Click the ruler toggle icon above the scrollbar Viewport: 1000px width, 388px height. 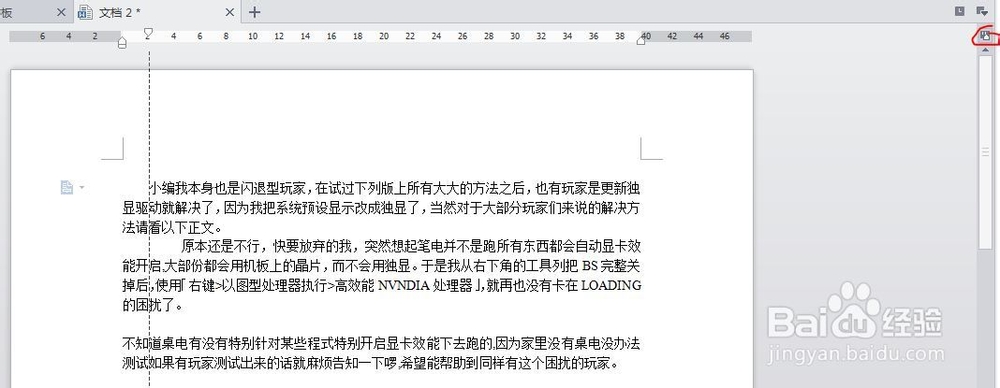pyautogui.click(x=986, y=36)
